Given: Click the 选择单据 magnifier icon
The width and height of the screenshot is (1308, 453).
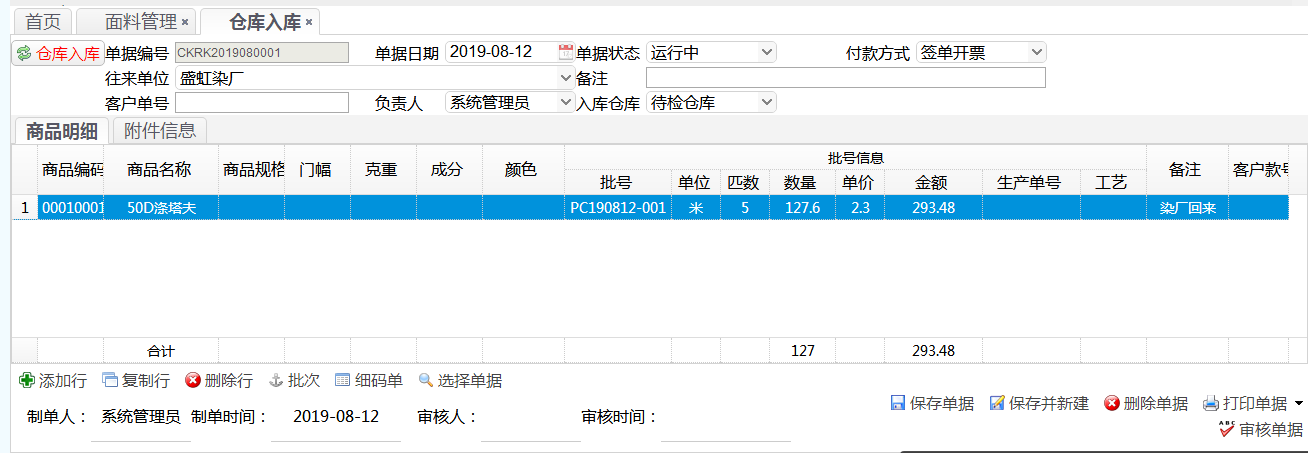Looking at the screenshot, I should 425,380.
